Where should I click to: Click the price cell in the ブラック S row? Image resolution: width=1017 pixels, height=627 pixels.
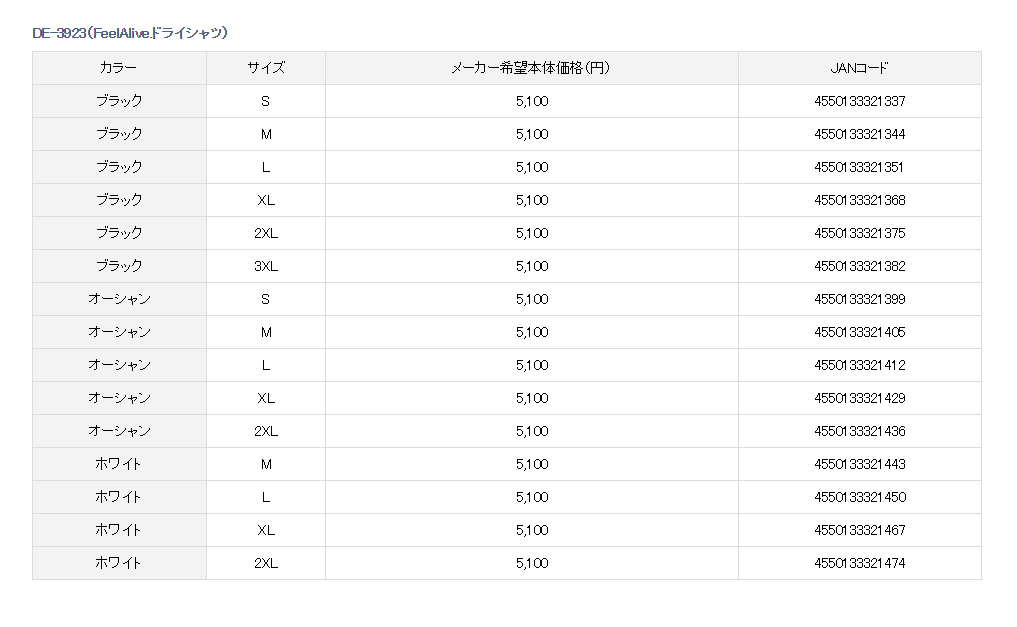coord(531,101)
